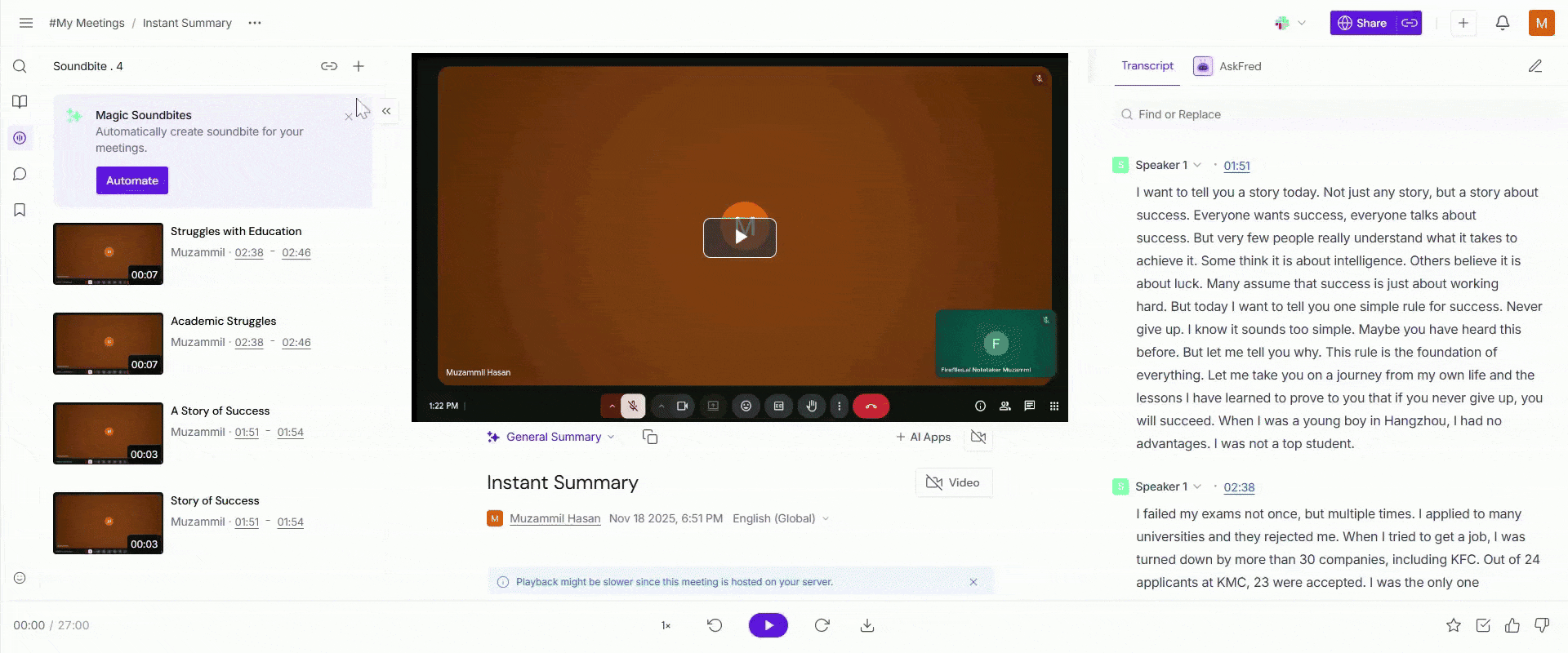Click the smiley feedback icon in left sidebar
Viewport: 1568px width, 653px height.
pyautogui.click(x=20, y=578)
